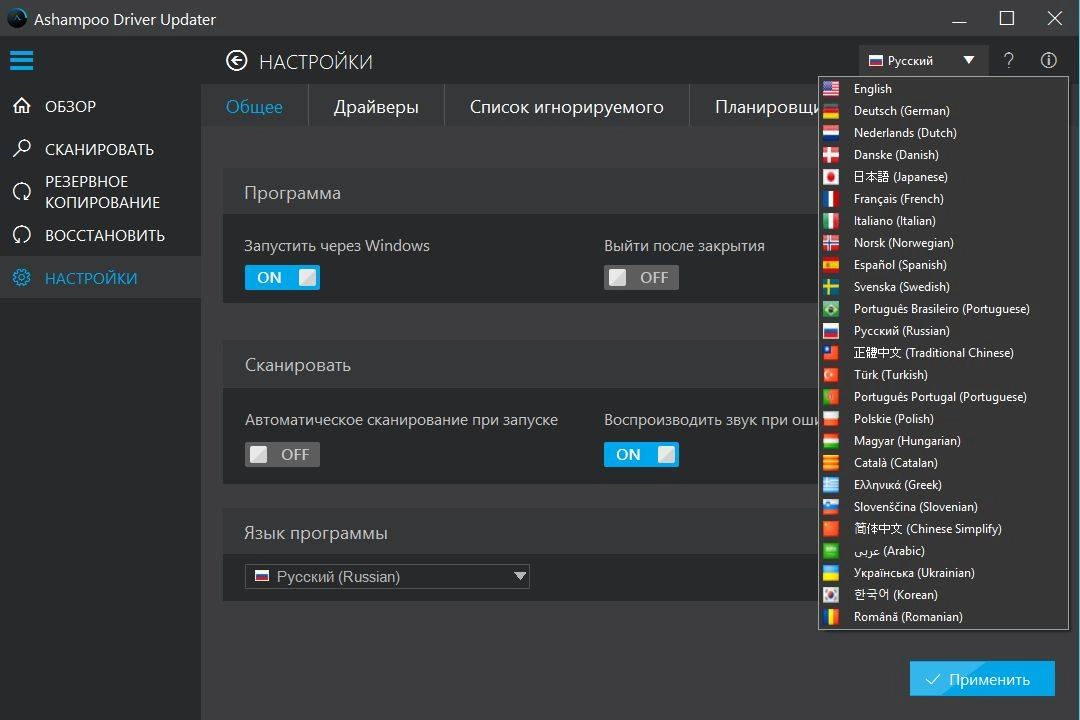Click the Japanese flag icon
1080x720 pixels.
[831, 177]
